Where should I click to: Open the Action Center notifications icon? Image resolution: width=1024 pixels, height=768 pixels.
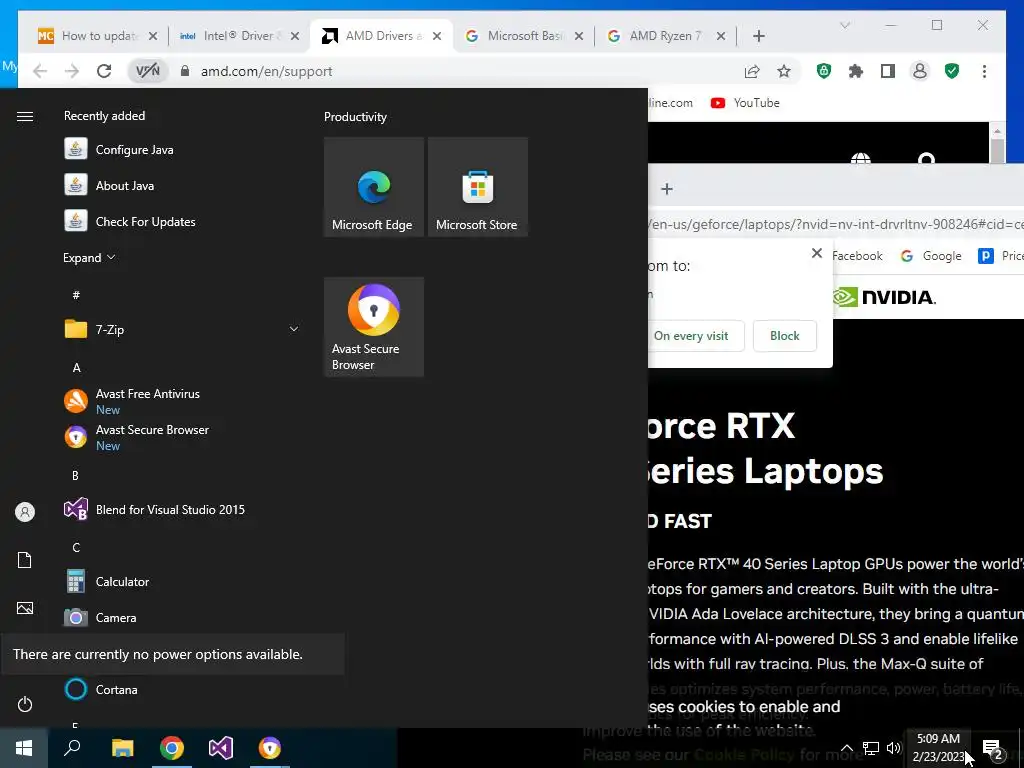(x=993, y=748)
